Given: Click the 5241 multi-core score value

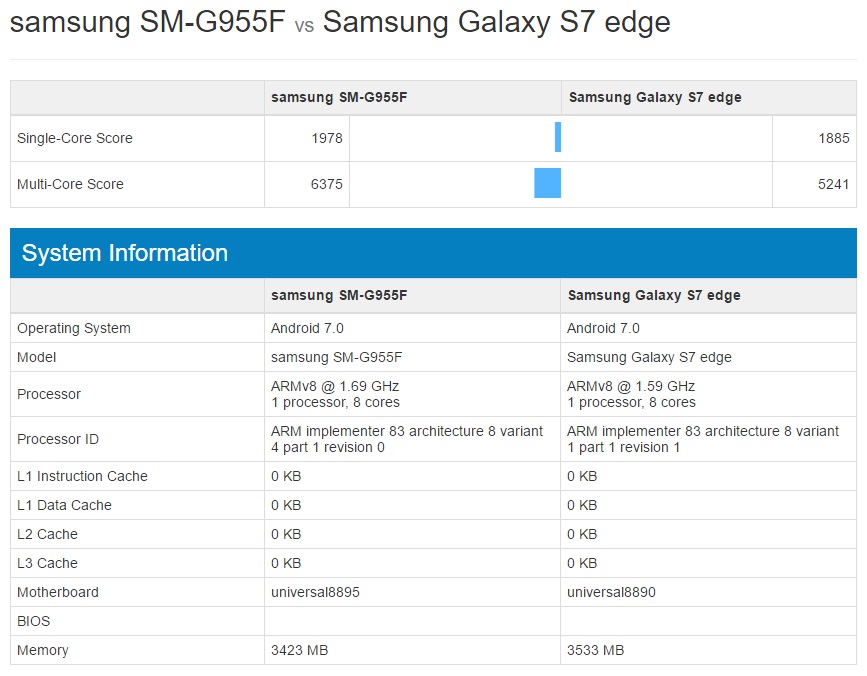Looking at the screenshot, I should (x=833, y=184).
